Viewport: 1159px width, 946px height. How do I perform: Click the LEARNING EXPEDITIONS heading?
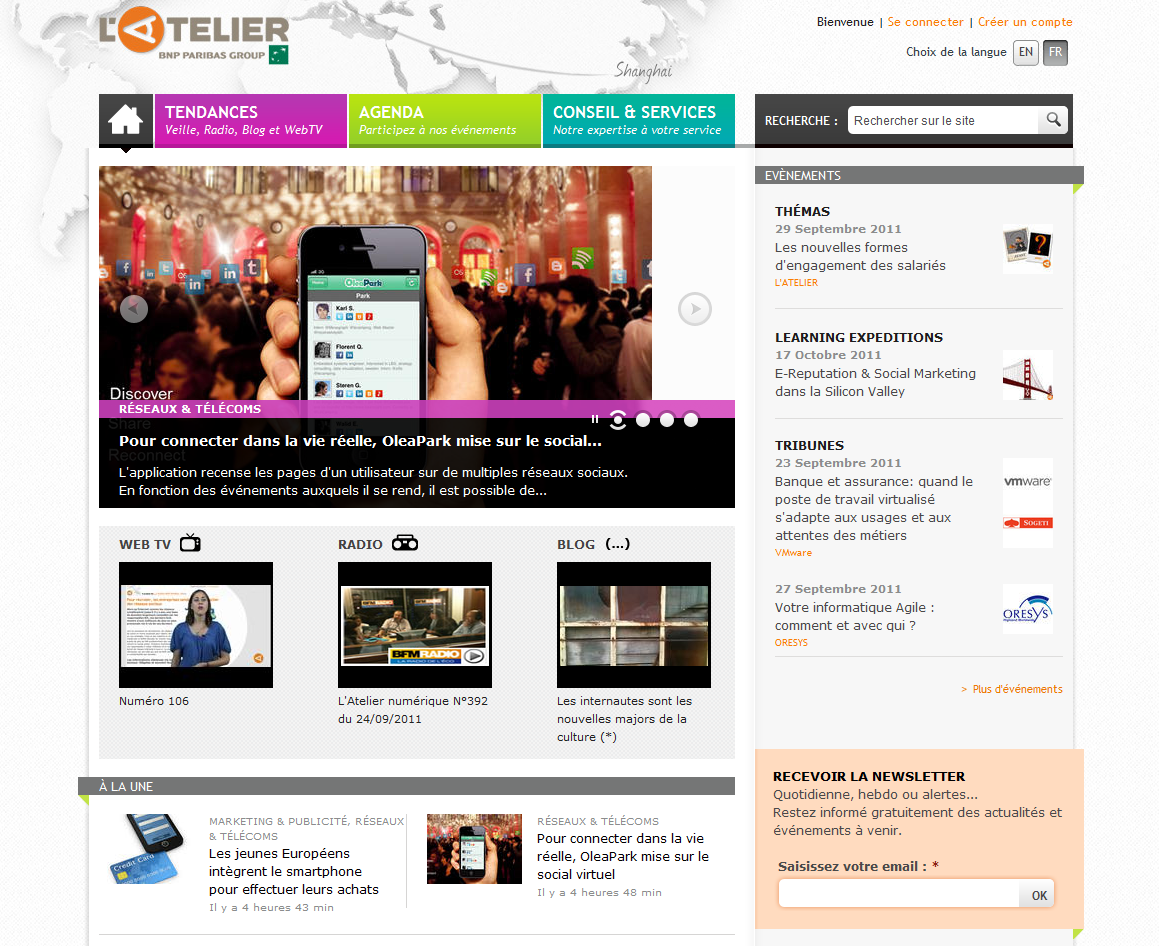[x=859, y=338]
